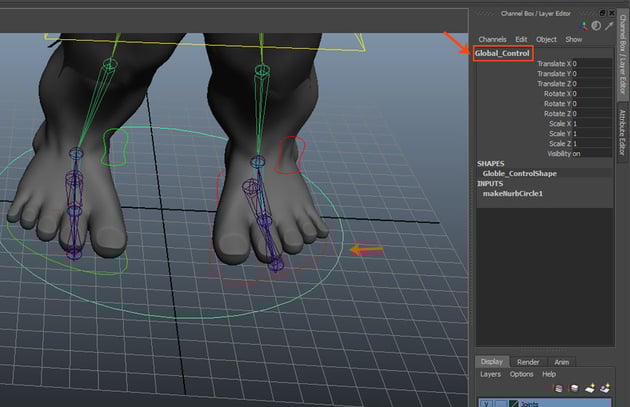Create new layer from selected objects
The width and height of the screenshot is (630, 407).
603,388
